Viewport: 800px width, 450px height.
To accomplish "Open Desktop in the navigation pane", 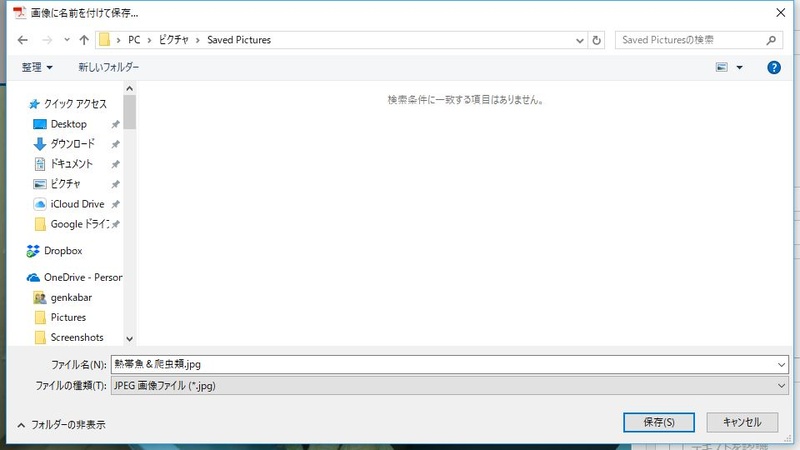I will click(x=68, y=124).
